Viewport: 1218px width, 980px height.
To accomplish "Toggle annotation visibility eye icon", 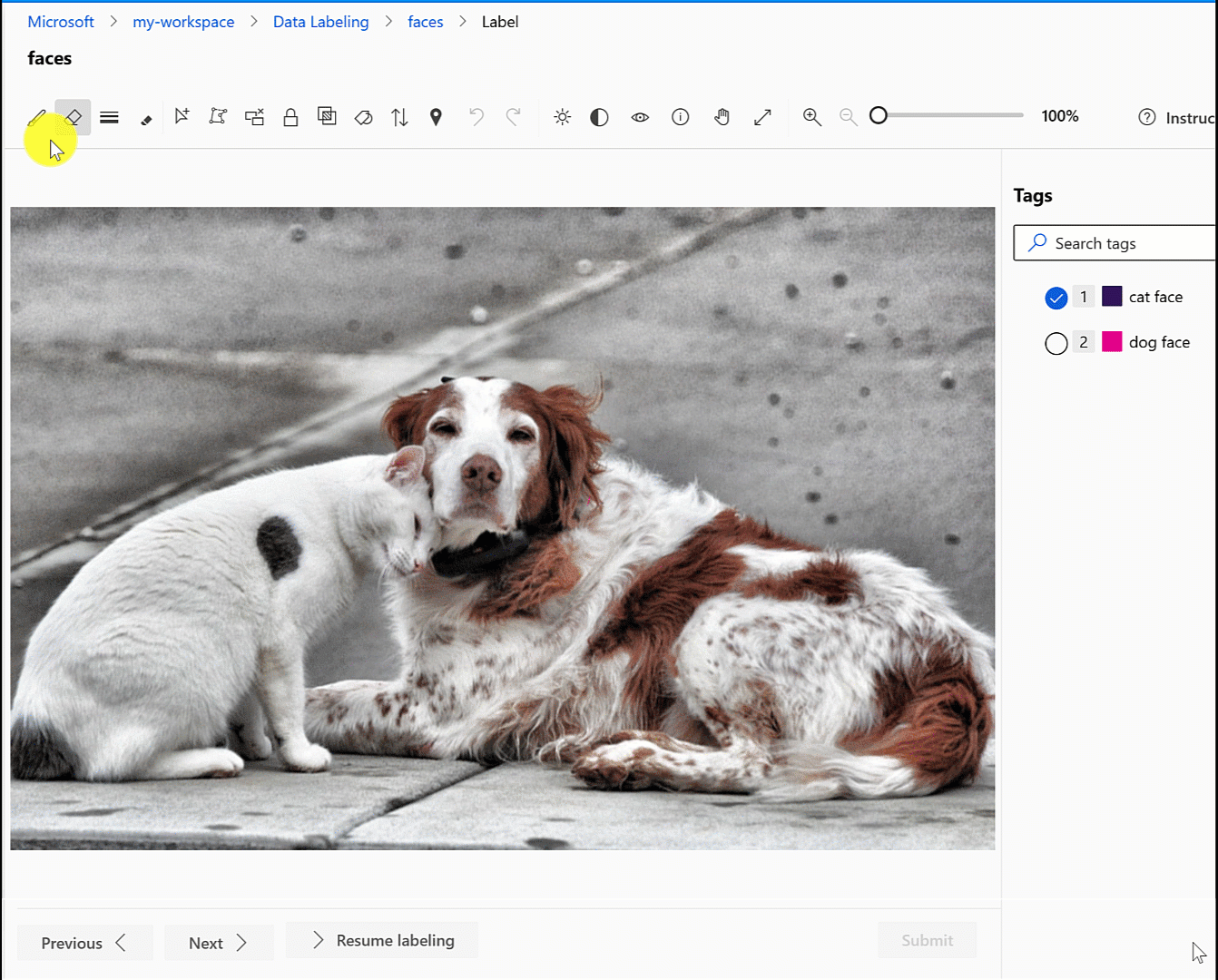I will coord(640,117).
